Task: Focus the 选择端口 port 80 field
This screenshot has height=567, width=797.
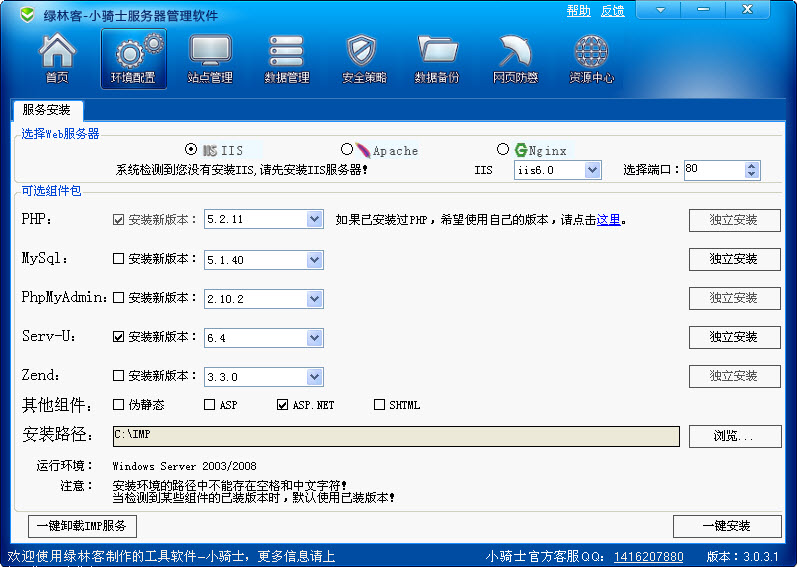Action: click(715, 170)
